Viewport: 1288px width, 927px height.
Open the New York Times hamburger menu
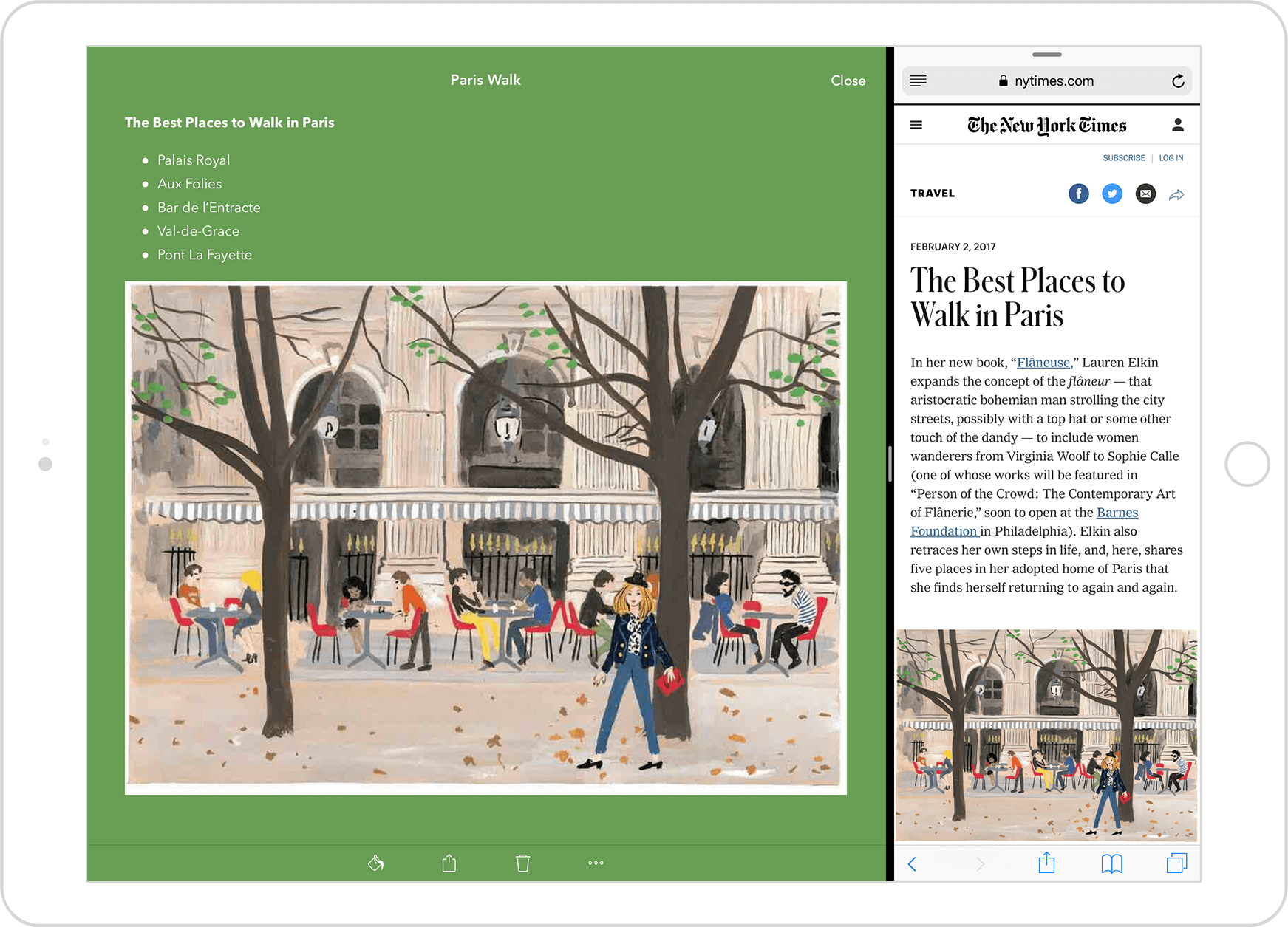click(916, 125)
